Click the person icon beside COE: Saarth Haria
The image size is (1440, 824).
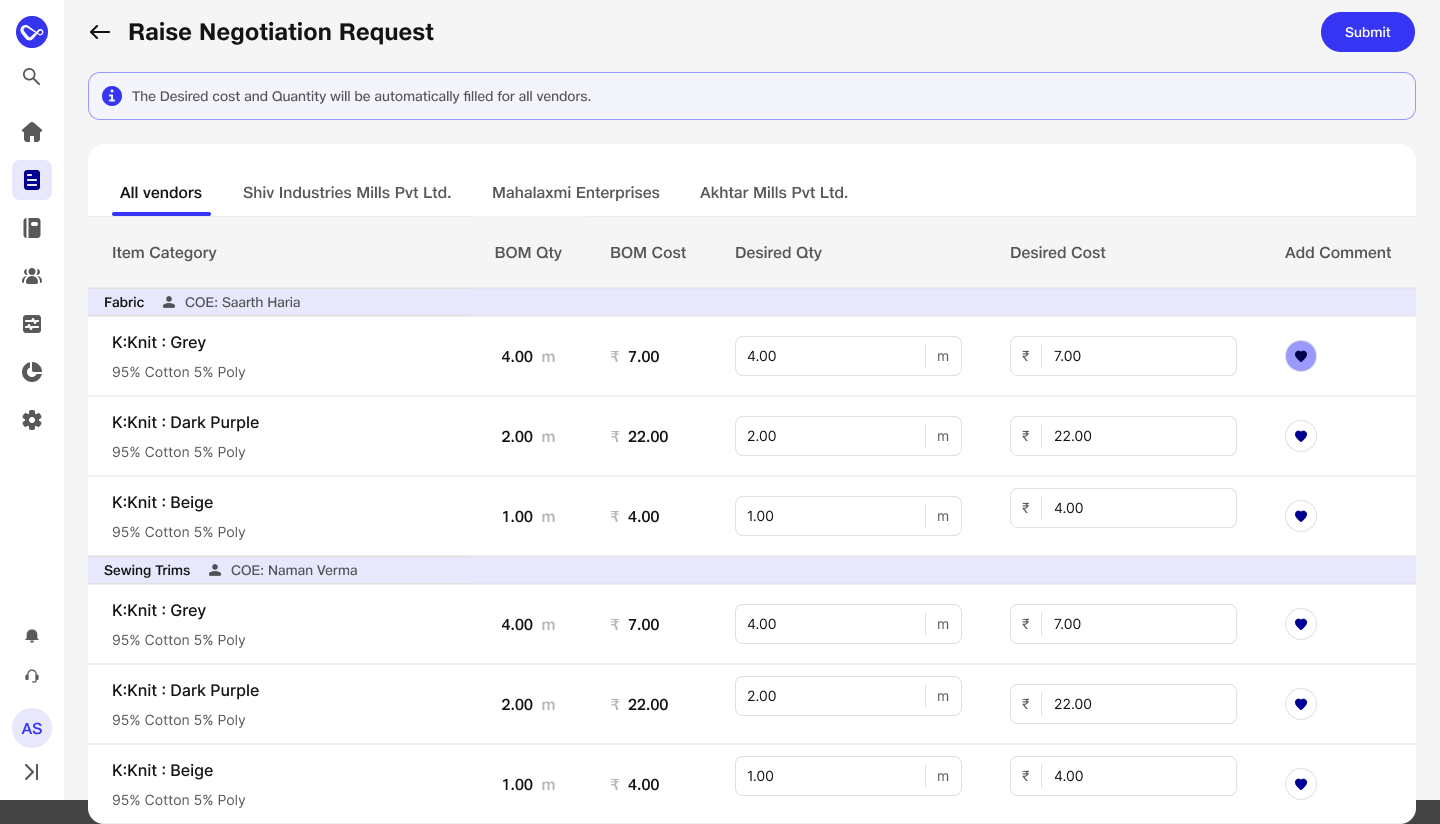pos(169,302)
